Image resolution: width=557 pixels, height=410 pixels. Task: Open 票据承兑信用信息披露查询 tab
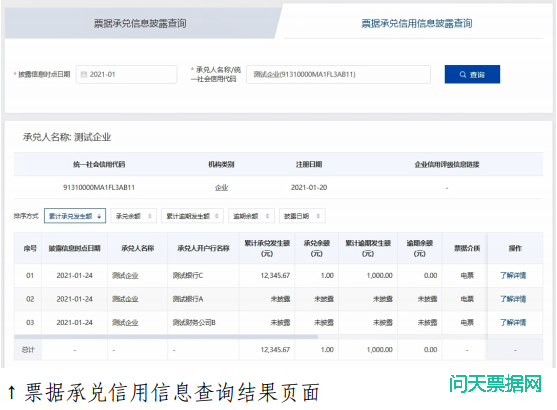pyautogui.click(x=416, y=23)
